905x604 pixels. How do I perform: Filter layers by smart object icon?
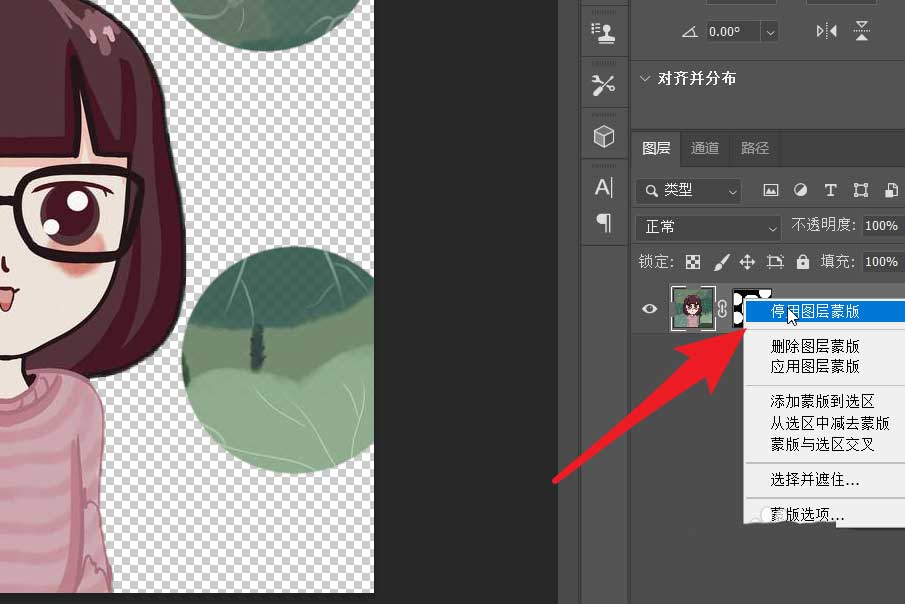[x=891, y=190]
